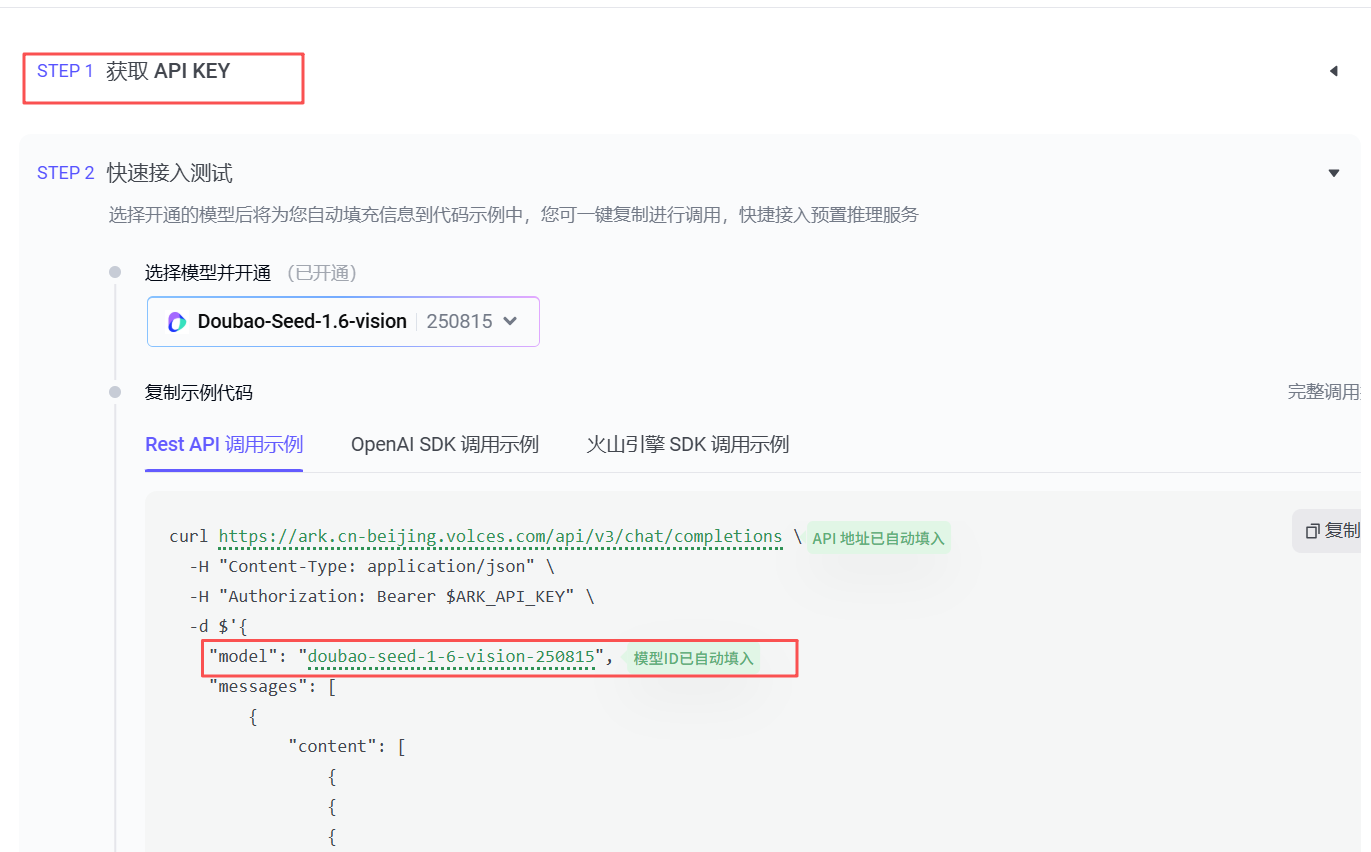This screenshot has width=1371, height=852.
Task: Collapse the STEP 2 快速接入测试 arrow
Action: point(1333,173)
